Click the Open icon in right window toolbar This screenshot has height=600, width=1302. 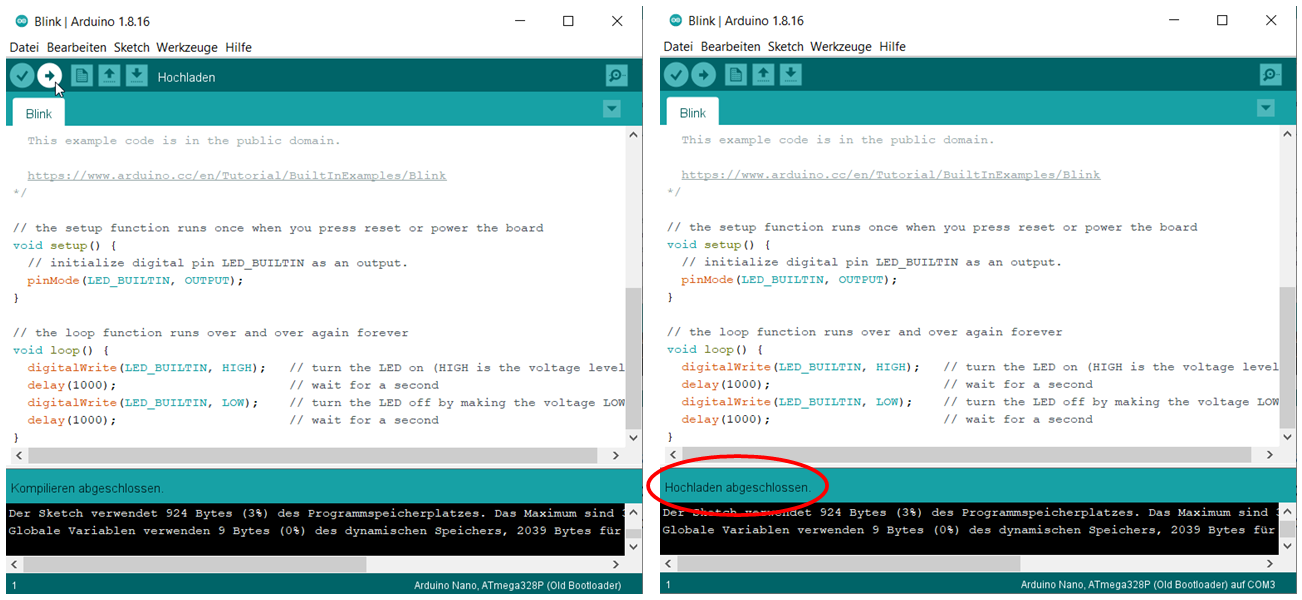tap(763, 74)
